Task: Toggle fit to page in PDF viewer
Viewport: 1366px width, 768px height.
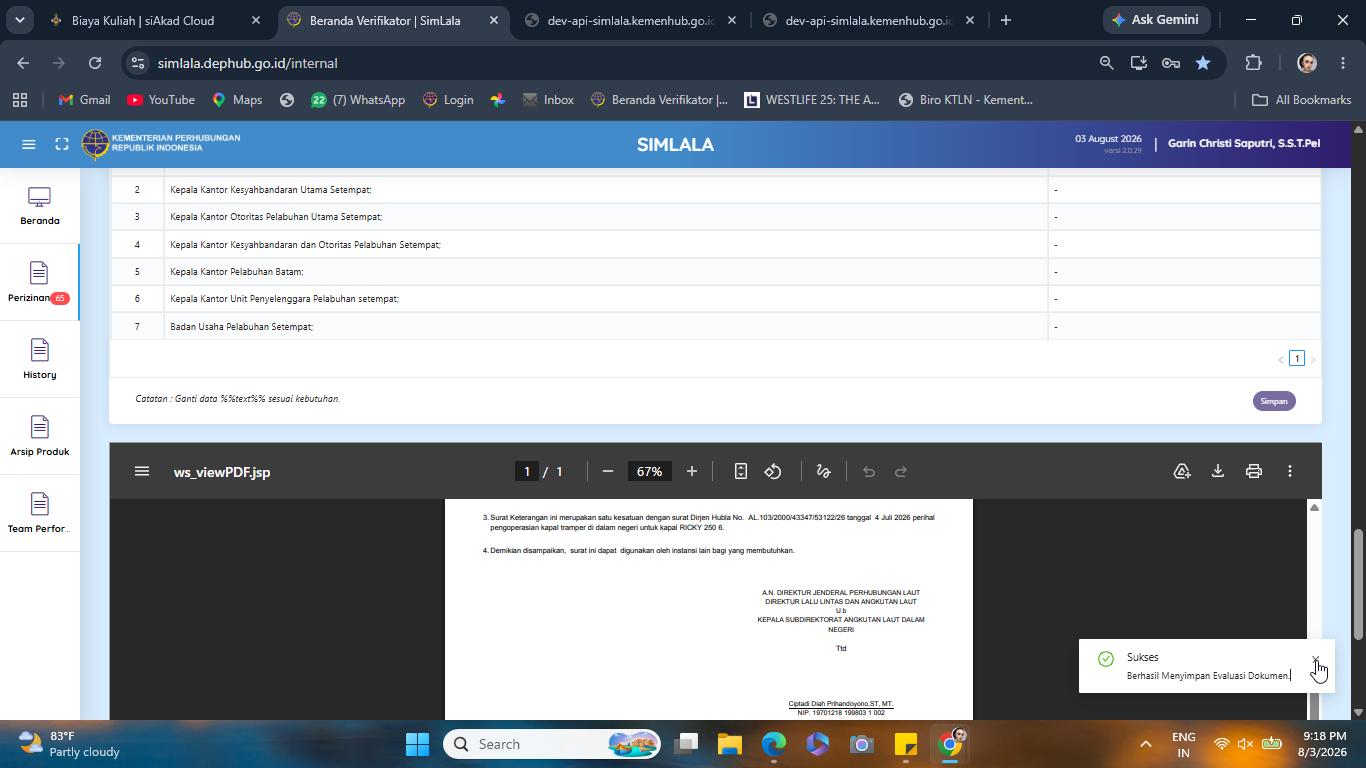Action: click(741, 471)
